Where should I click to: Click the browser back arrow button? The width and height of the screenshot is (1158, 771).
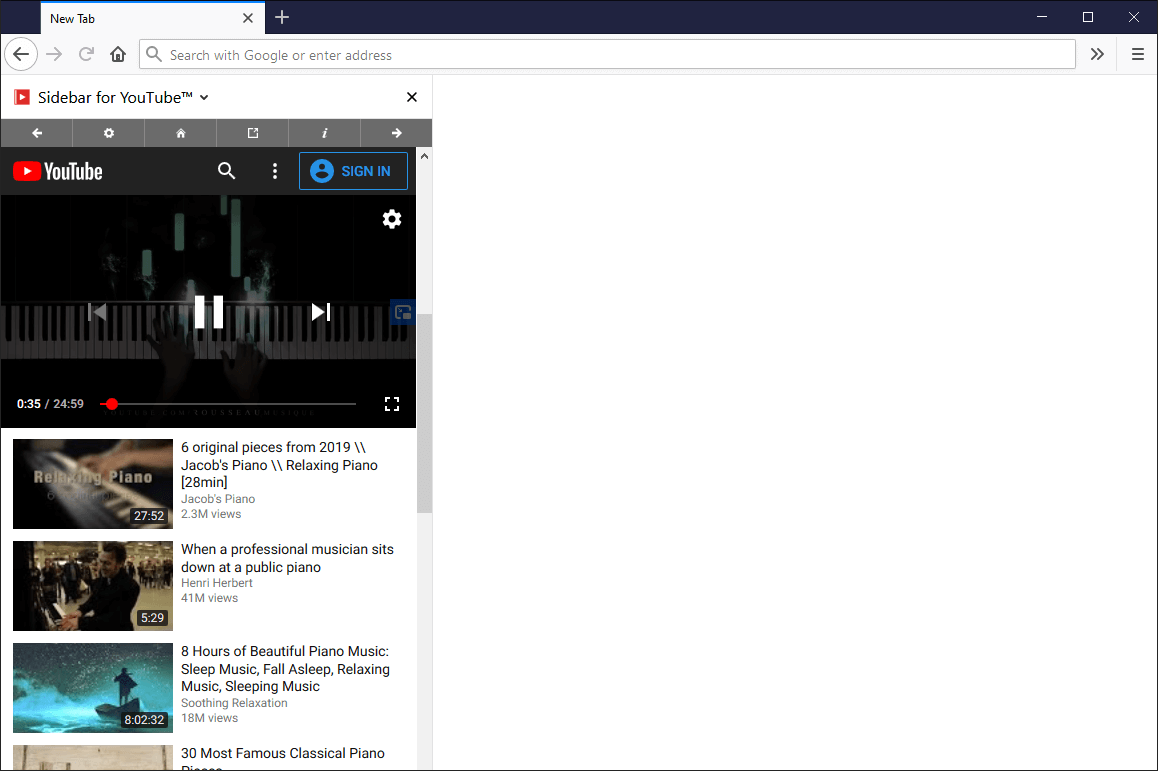21,55
